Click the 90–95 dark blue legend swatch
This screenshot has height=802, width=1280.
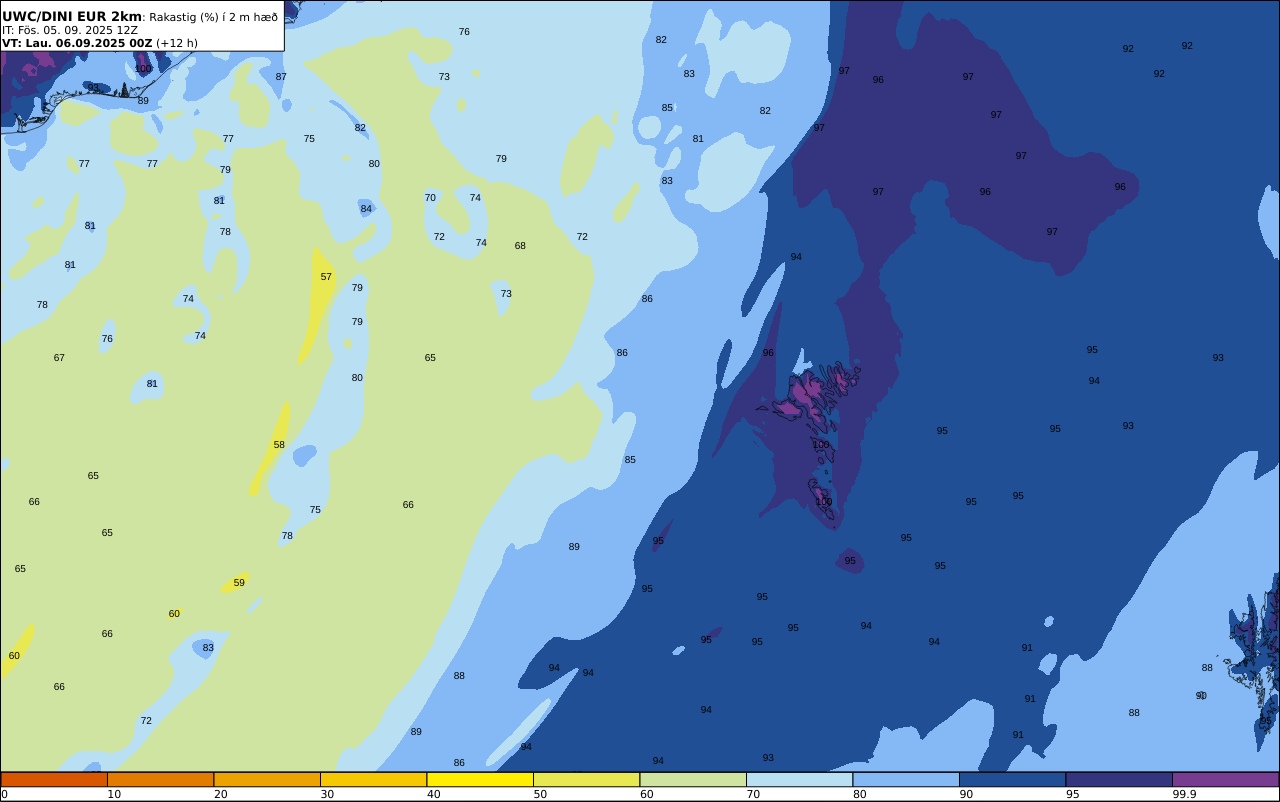pos(1012,779)
